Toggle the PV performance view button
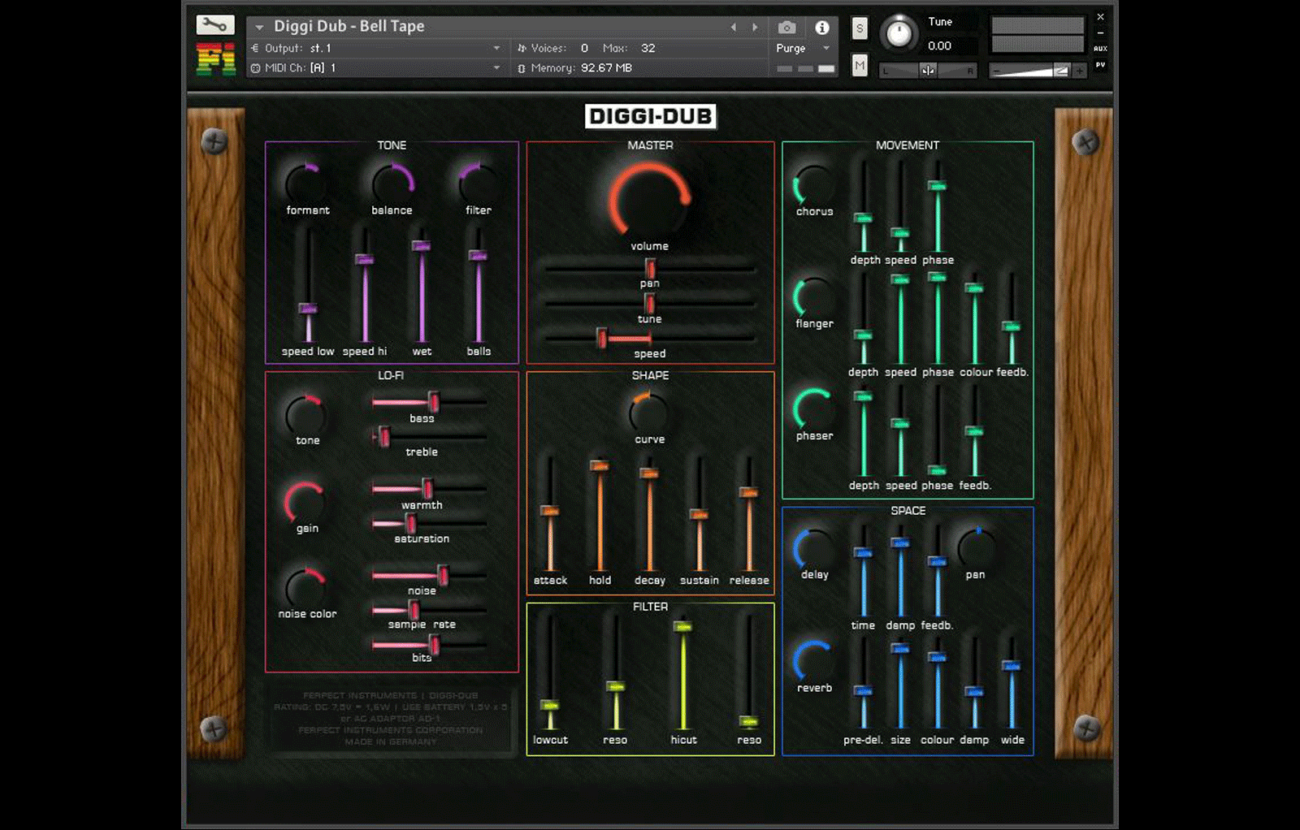 click(x=1100, y=65)
